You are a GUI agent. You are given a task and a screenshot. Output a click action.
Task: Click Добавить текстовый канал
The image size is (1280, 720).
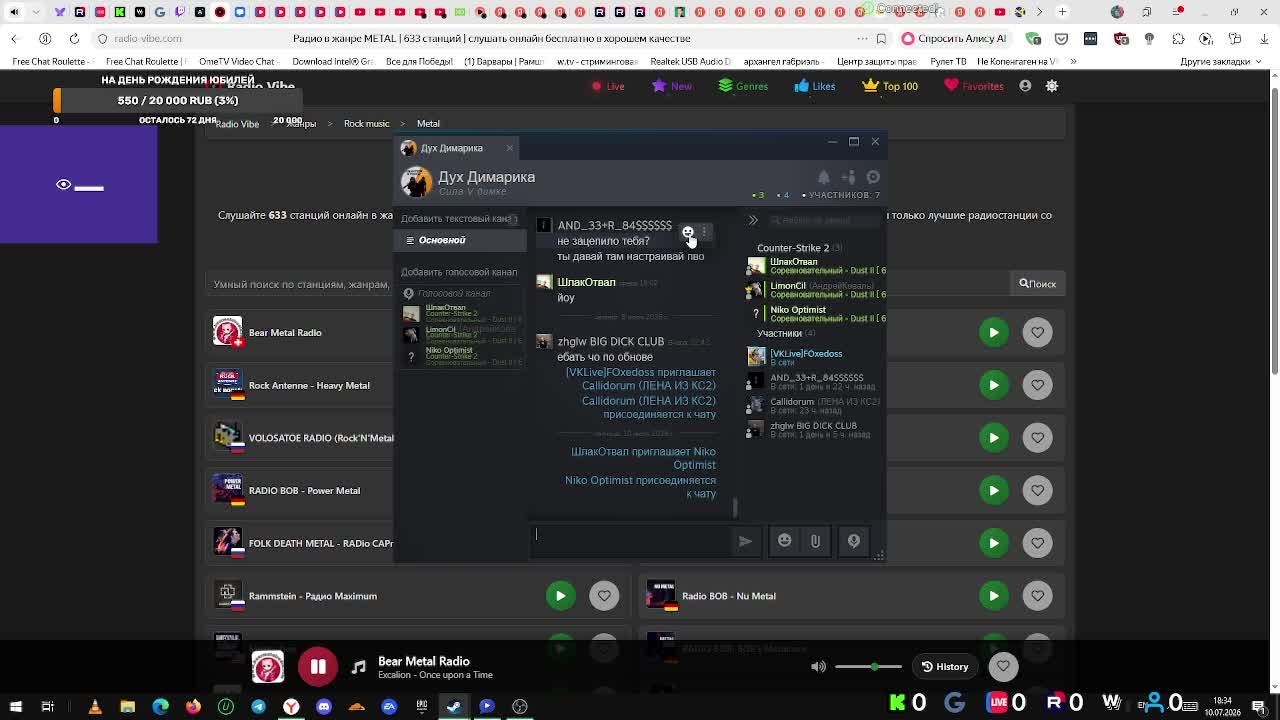point(456,218)
